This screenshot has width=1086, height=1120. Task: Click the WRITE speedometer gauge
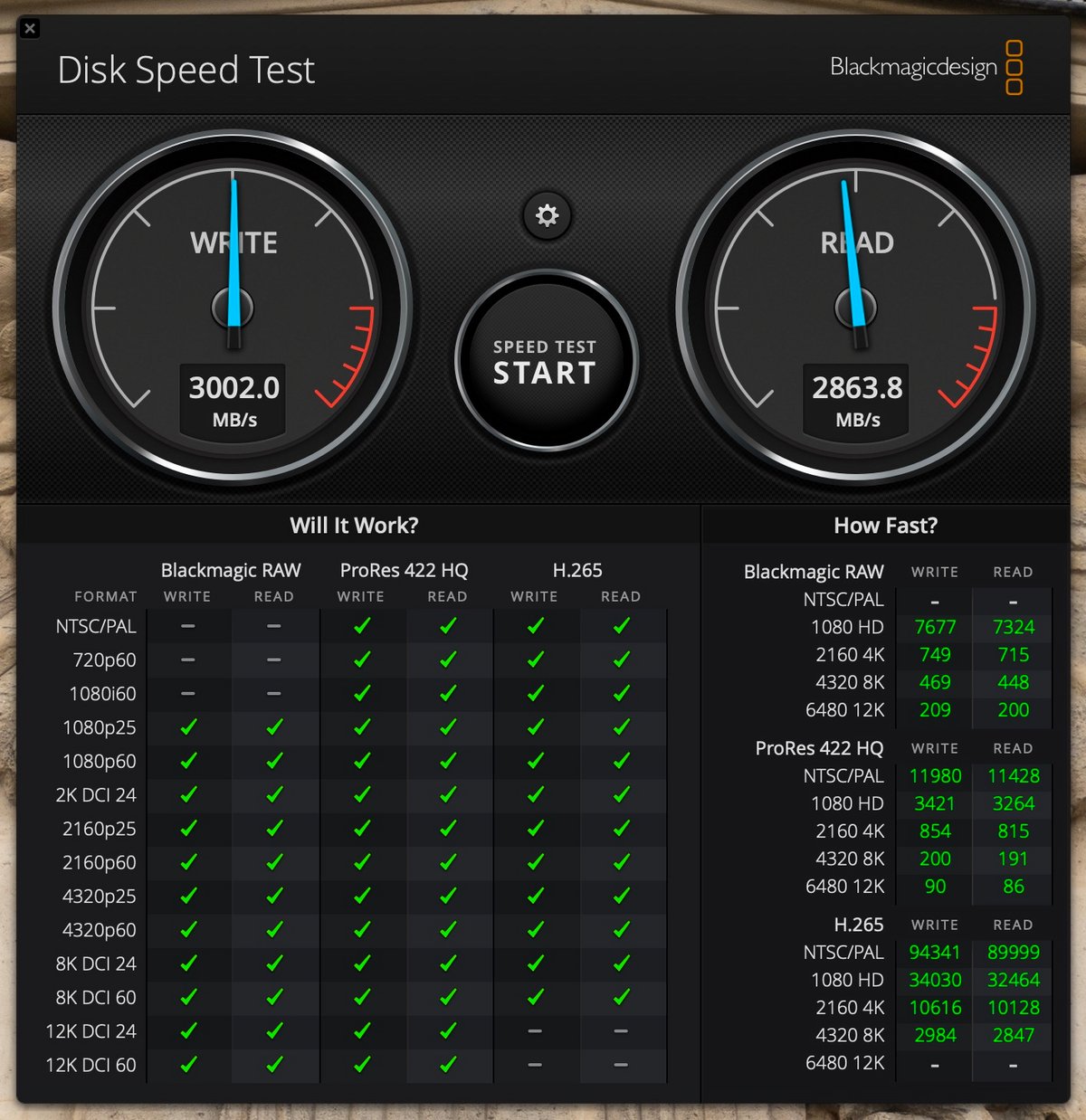[233, 308]
